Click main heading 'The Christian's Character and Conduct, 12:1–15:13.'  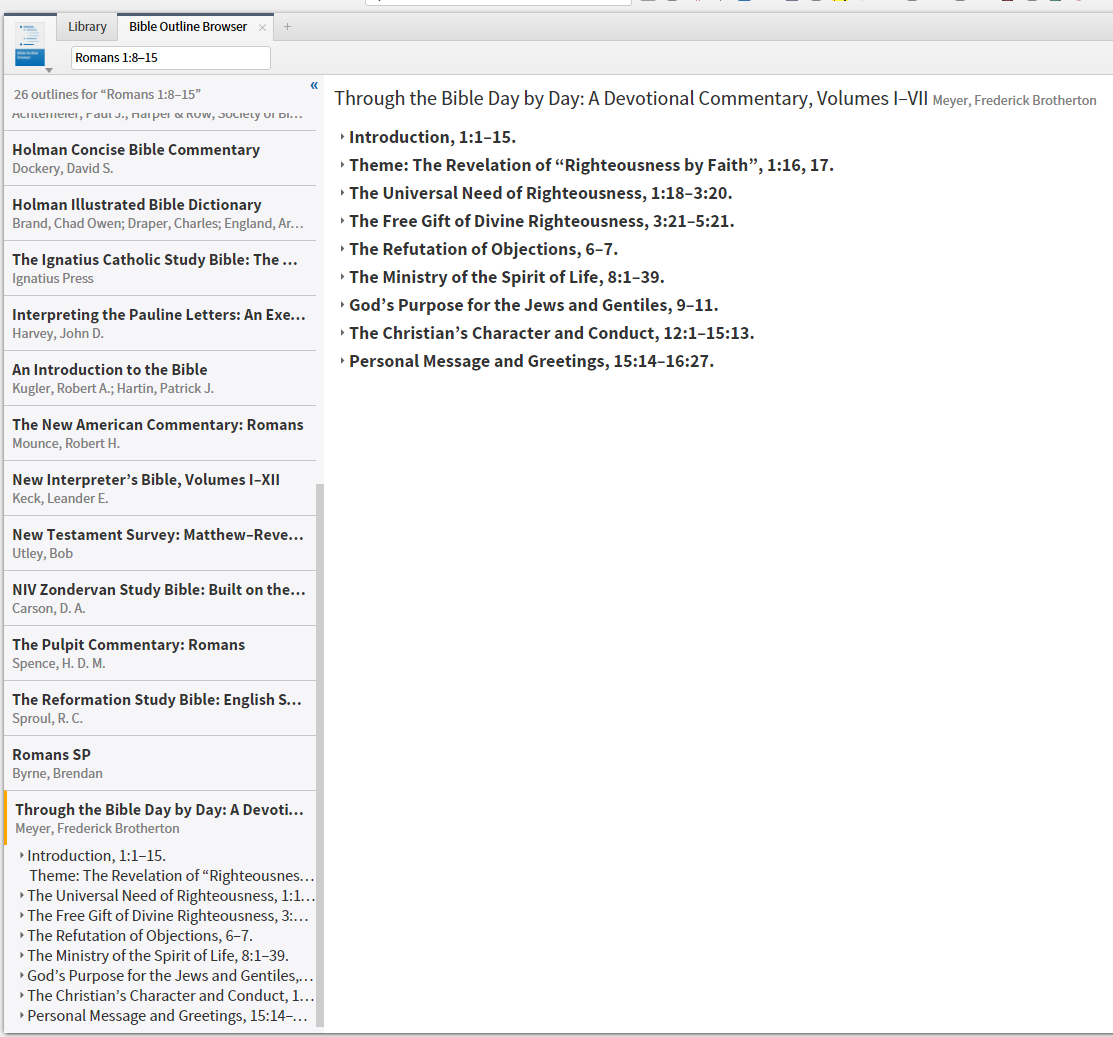552,334
